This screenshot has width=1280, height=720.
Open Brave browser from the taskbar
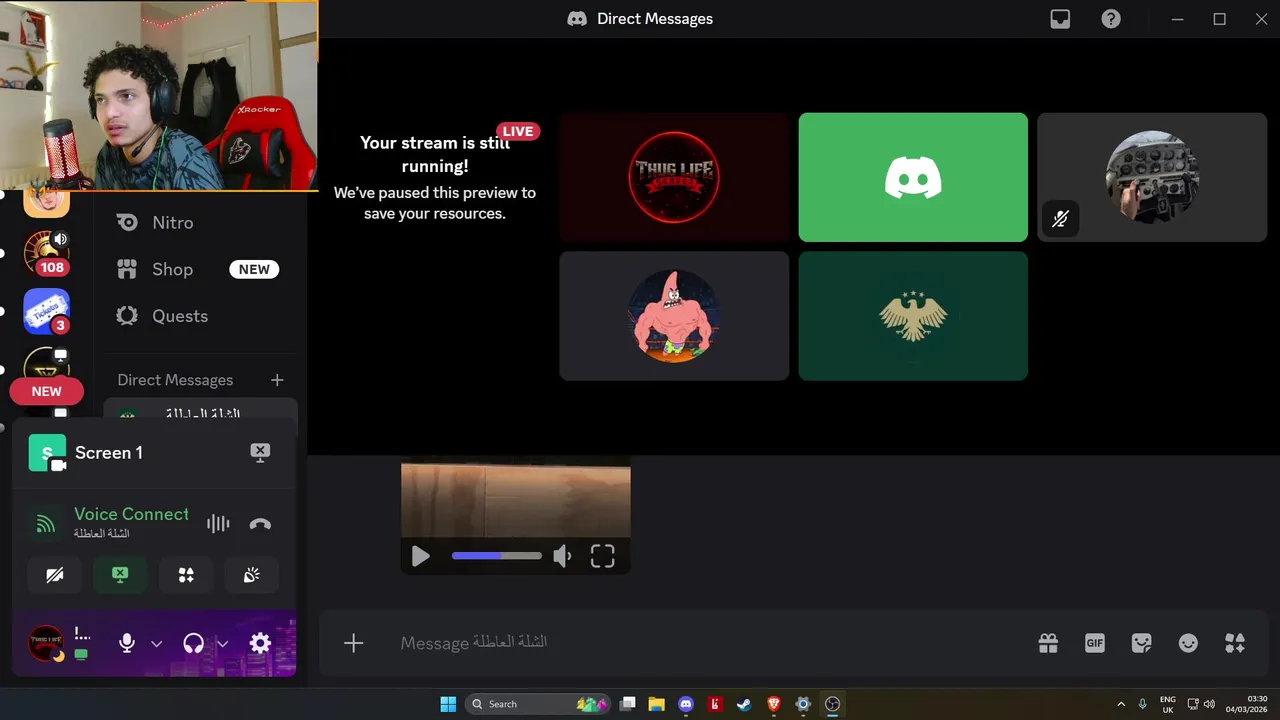[x=773, y=704]
